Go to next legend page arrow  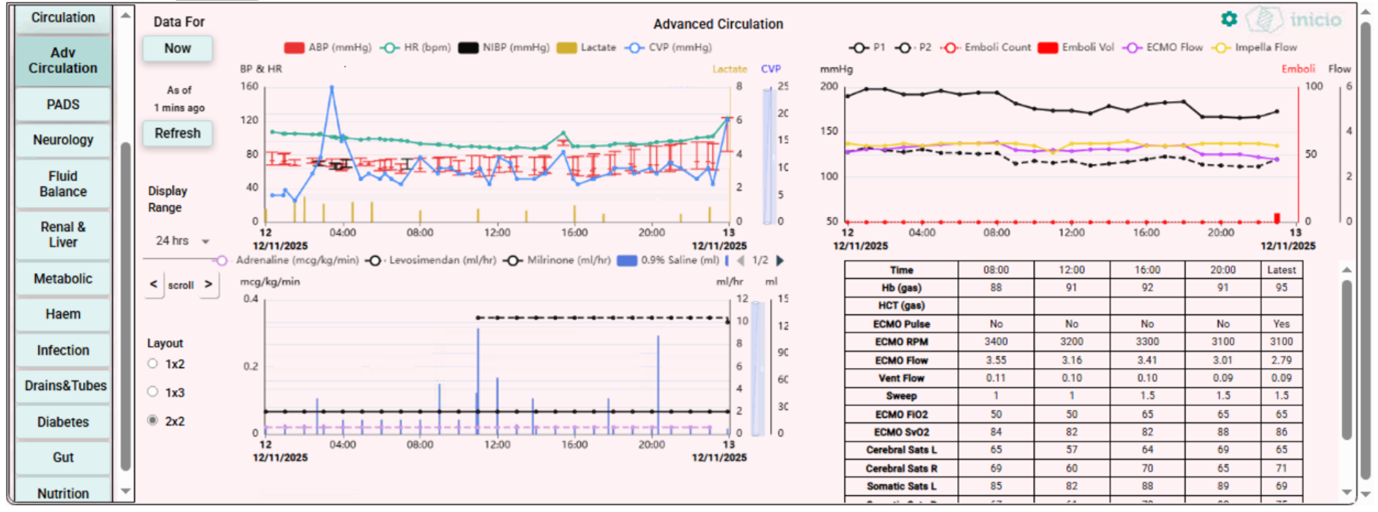(780, 260)
